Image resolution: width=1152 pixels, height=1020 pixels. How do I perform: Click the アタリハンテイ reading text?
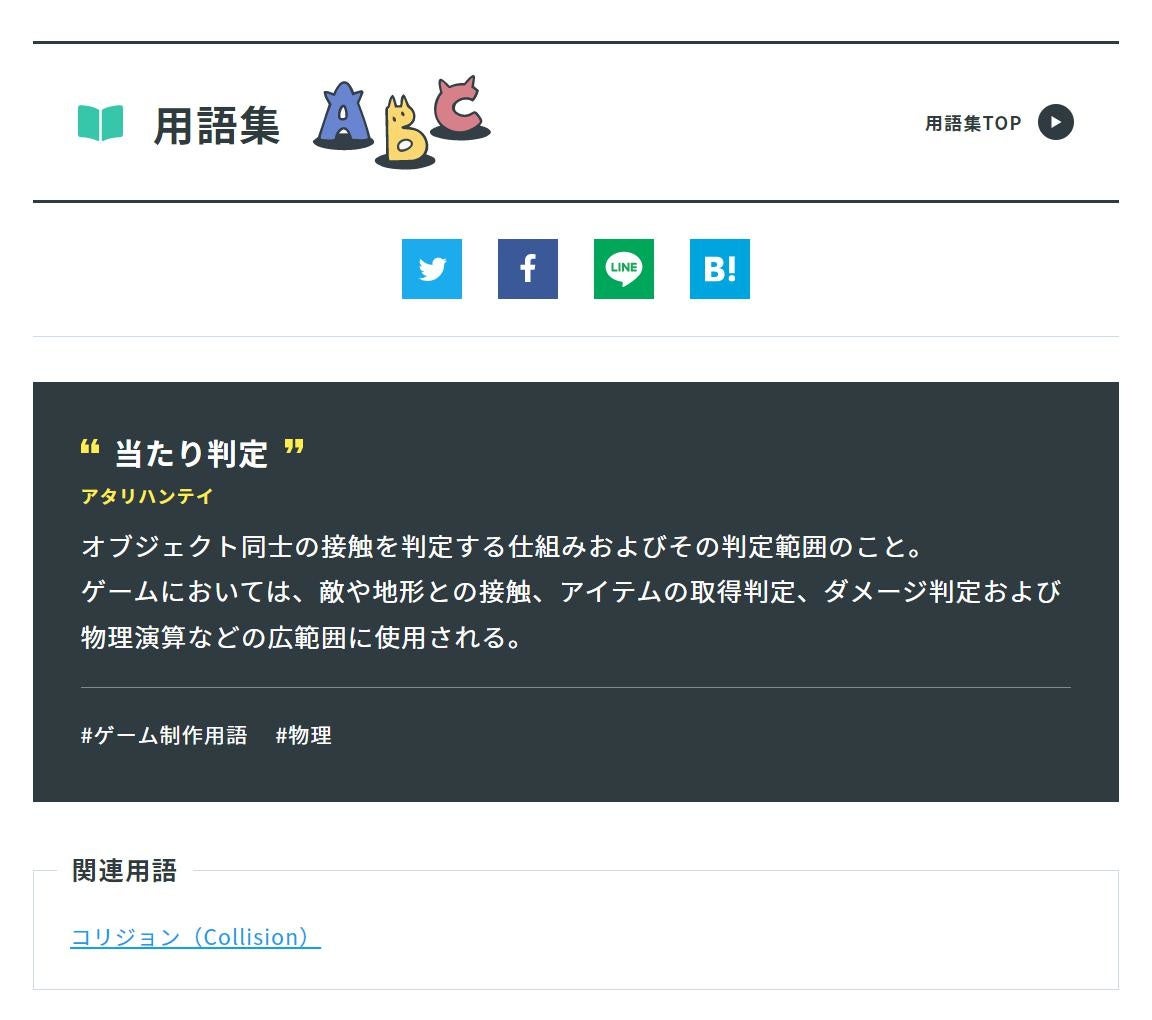coord(147,496)
